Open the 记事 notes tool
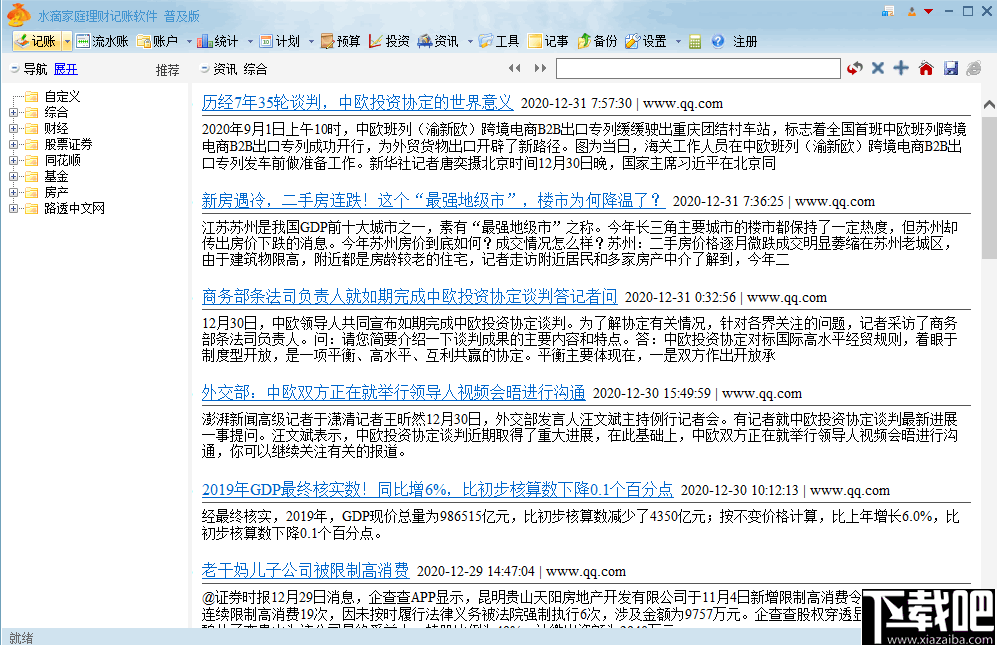Screen dimensions: 997x645 click(x=550, y=41)
